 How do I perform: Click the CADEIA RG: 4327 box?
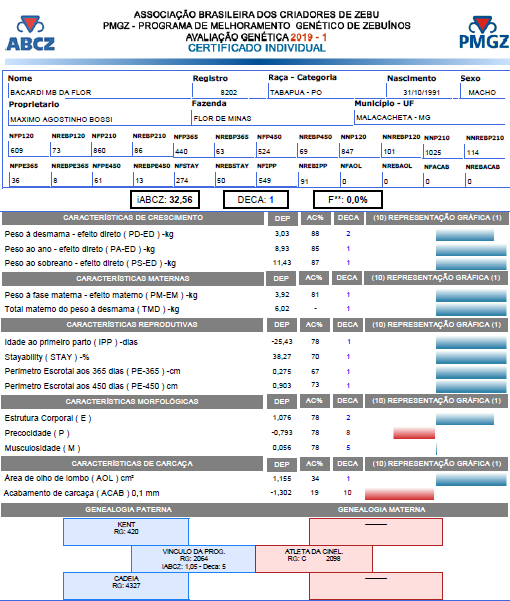126,586
